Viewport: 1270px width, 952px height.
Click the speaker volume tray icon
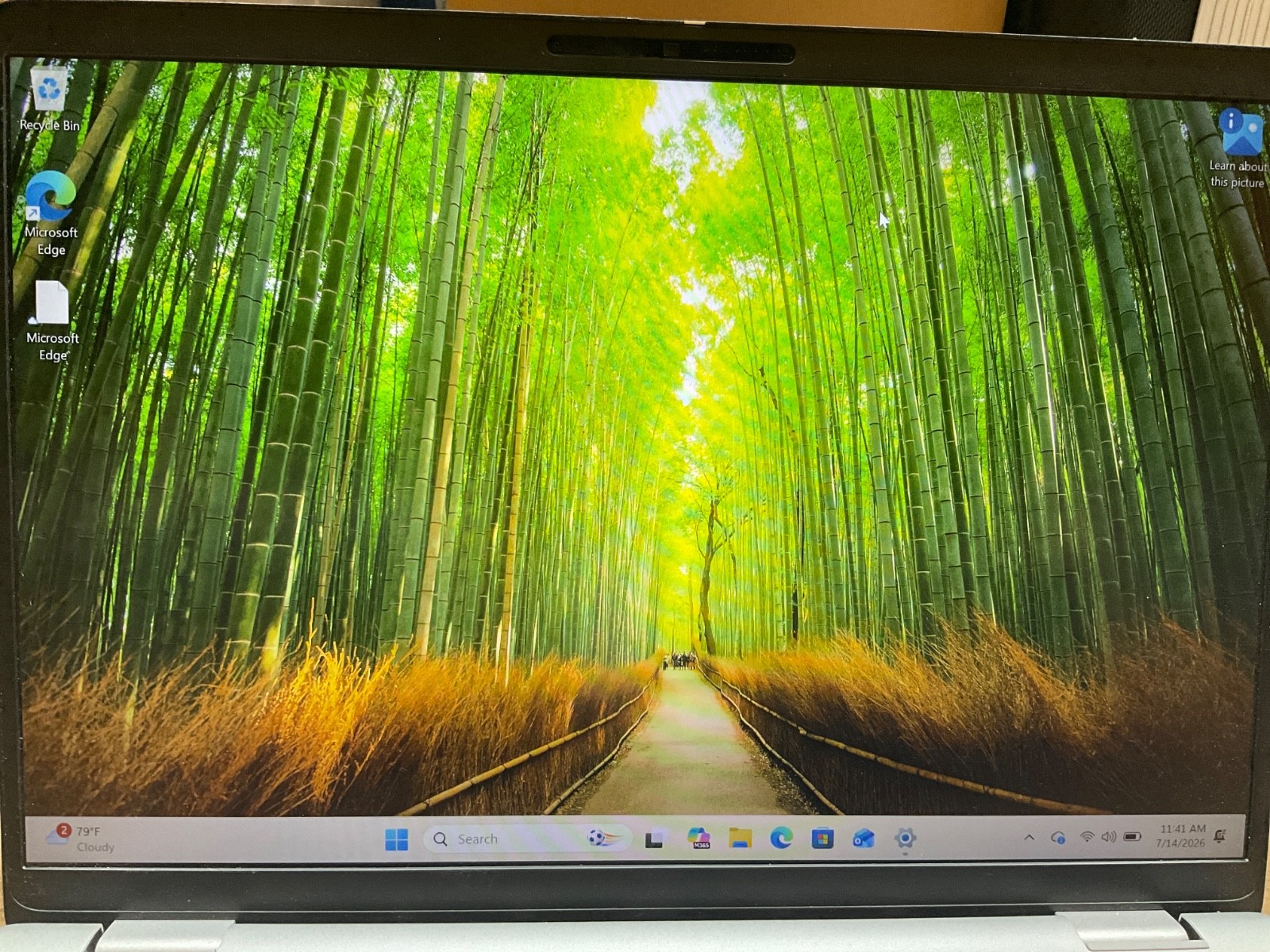[x=1109, y=837]
